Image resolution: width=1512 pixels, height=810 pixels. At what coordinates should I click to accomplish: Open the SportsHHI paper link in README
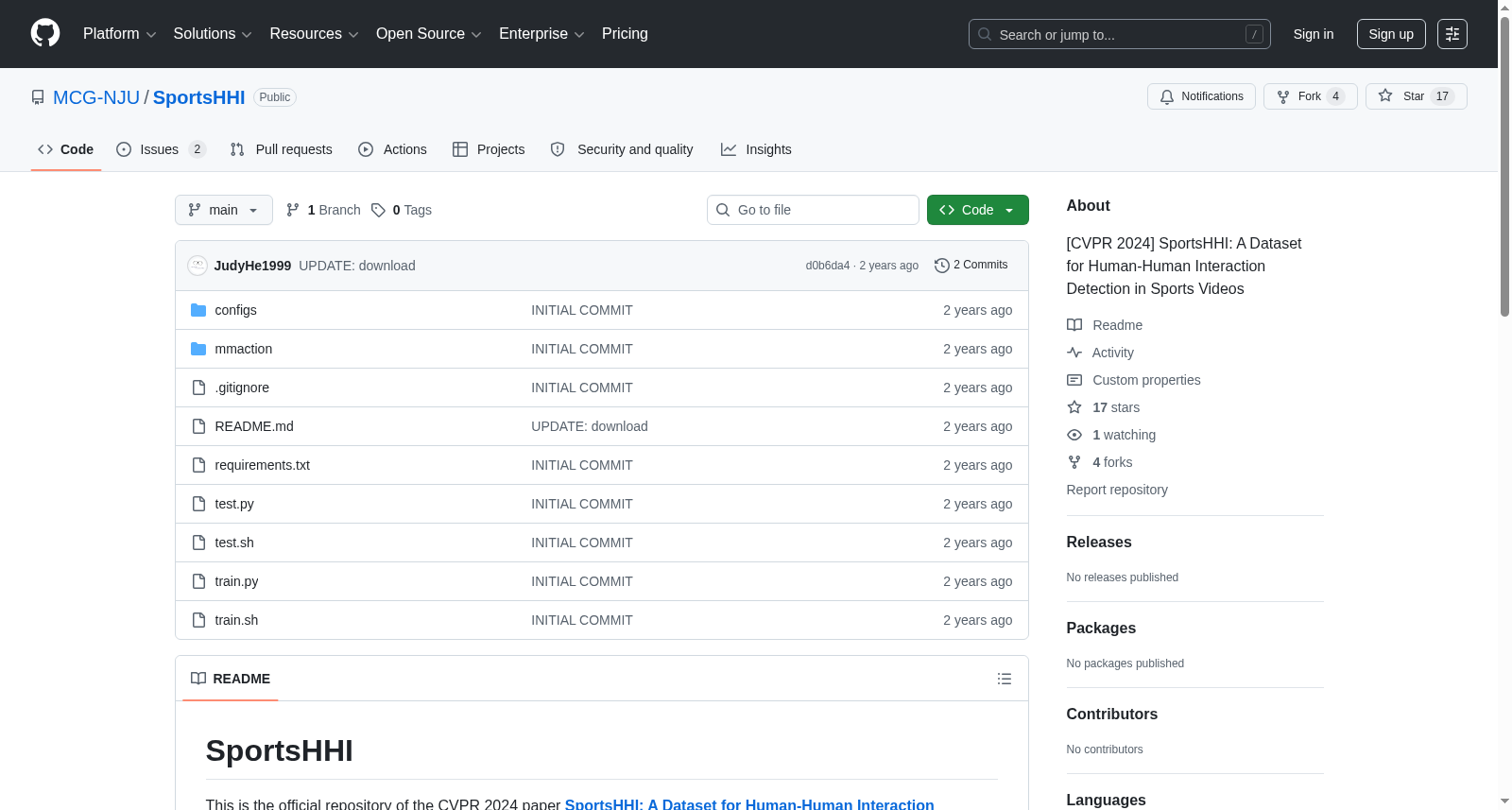pos(749,804)
